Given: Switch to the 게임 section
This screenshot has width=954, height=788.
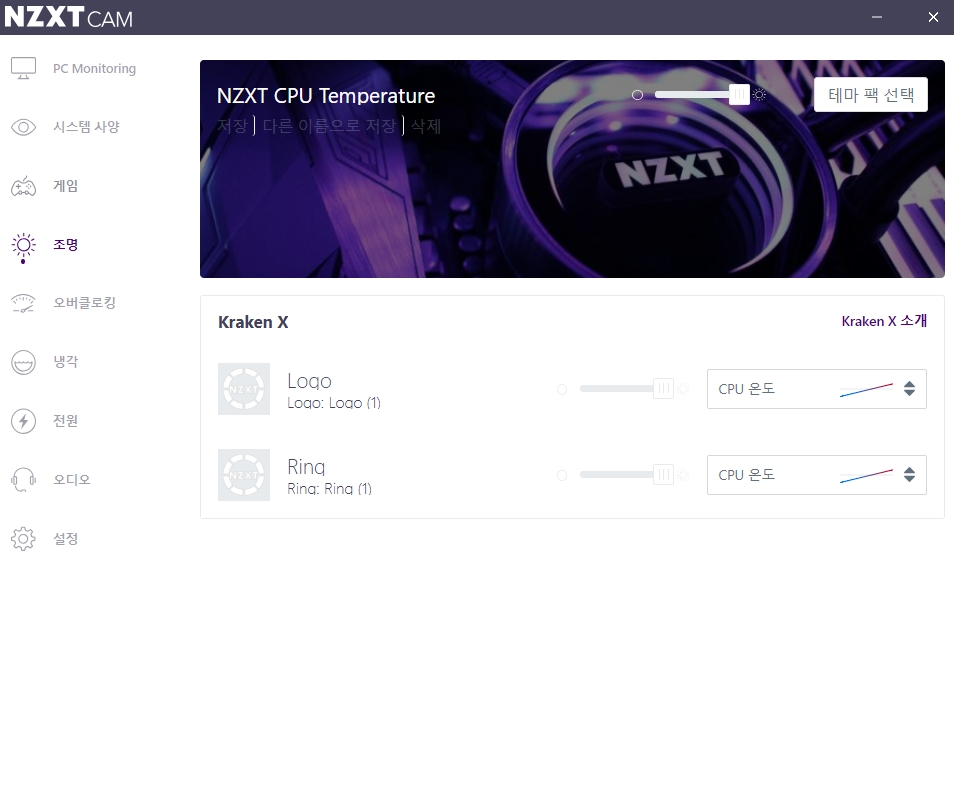Looking at the screenshot, I should (65, 186).
